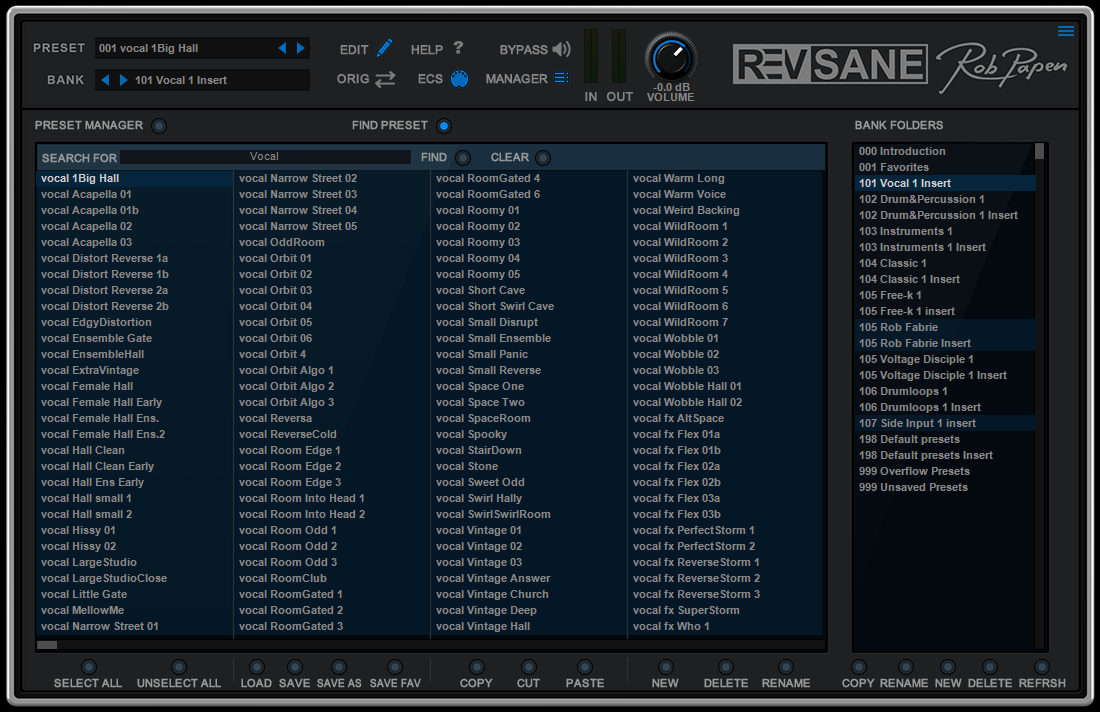The width and height of the screenshot is (1100, 712).
Task: Click the Select All button
Action: [x=88, y=667]
